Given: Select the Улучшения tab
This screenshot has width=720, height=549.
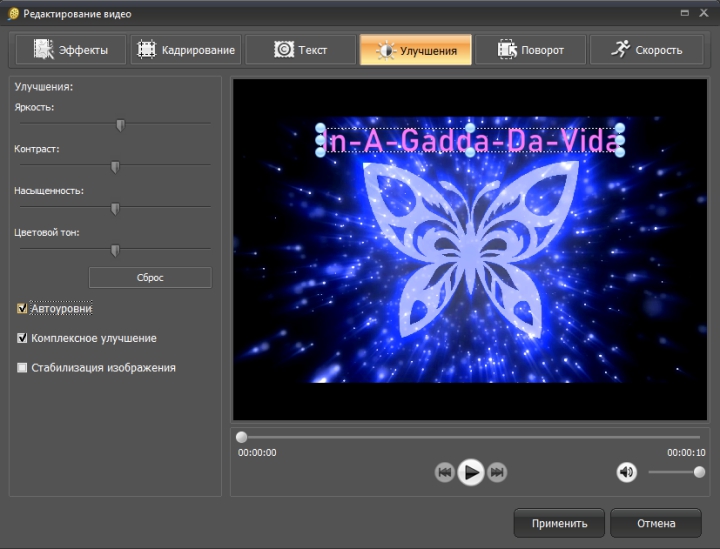Looking at the screenshot, I should click(415, 50).
